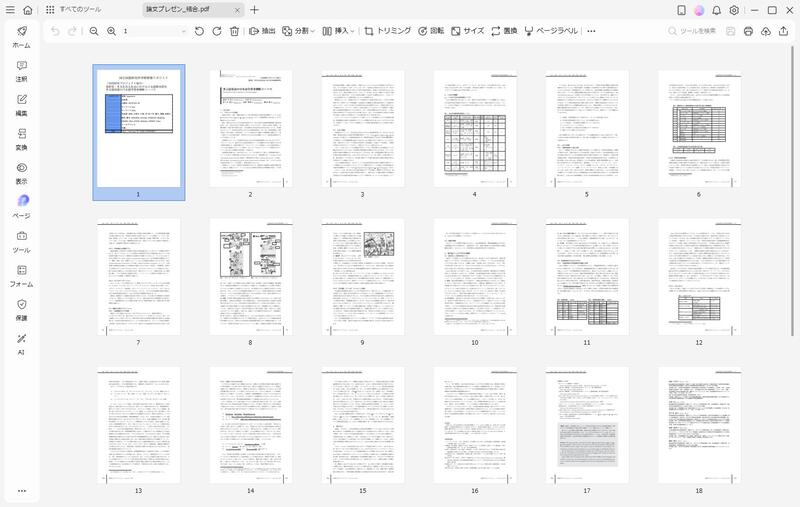This screenshot has height=507, width=800.
Task: Open 注釈 (comment) panel in sidebar
Action: [21, 71]
